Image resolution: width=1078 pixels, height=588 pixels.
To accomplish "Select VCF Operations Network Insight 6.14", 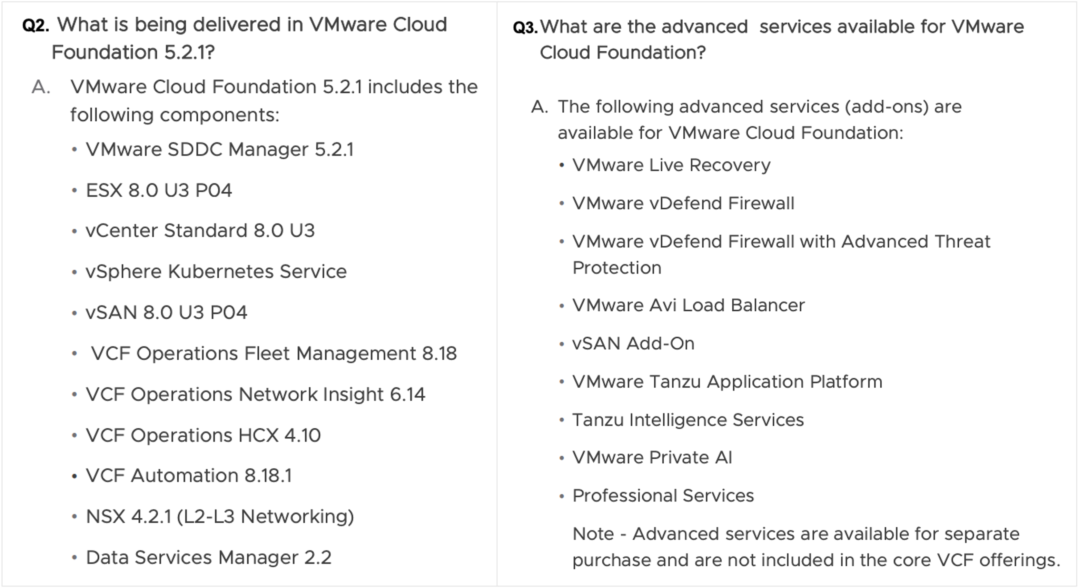I will point(255,395).
